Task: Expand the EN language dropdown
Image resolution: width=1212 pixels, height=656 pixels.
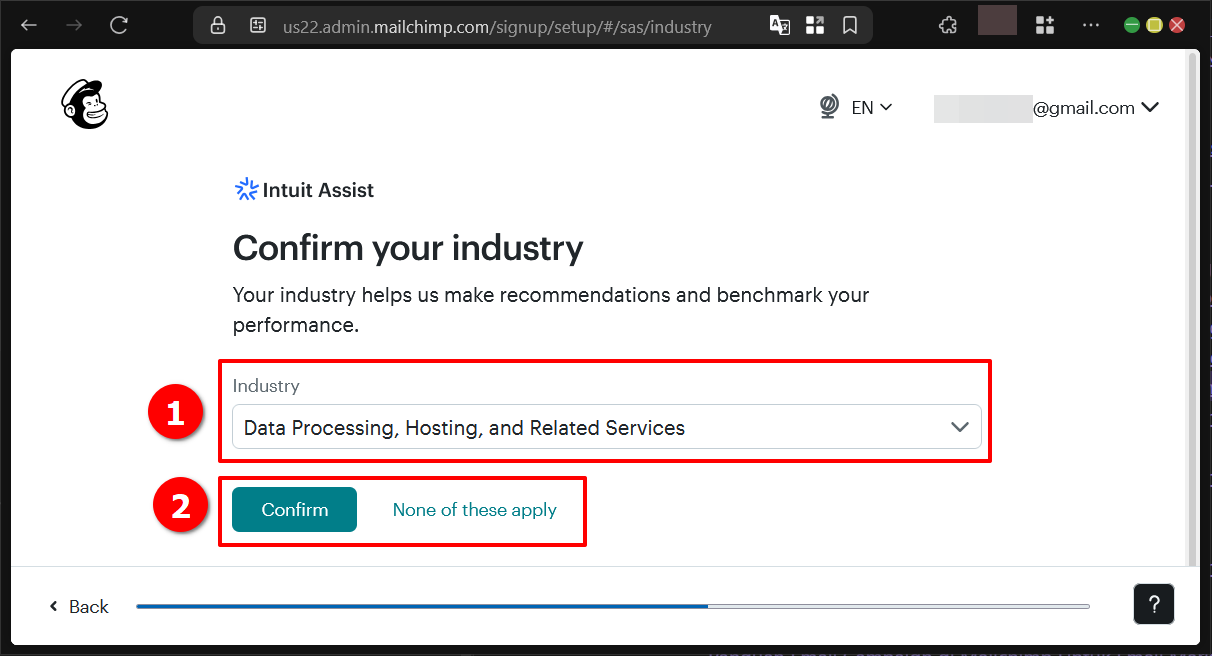Action: pos(870,107)
